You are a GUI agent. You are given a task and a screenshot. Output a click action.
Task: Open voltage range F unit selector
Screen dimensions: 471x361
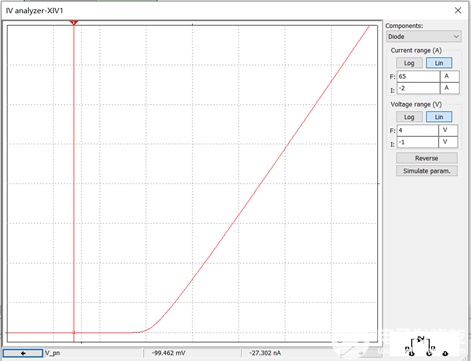click(448, 130)
